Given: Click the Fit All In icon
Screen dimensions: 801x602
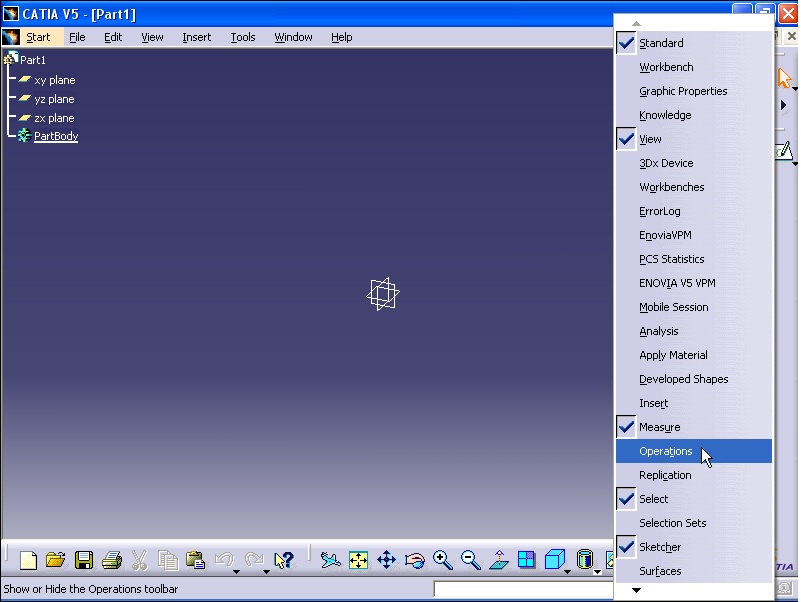Looking at the screenshot, I should 359,560.
